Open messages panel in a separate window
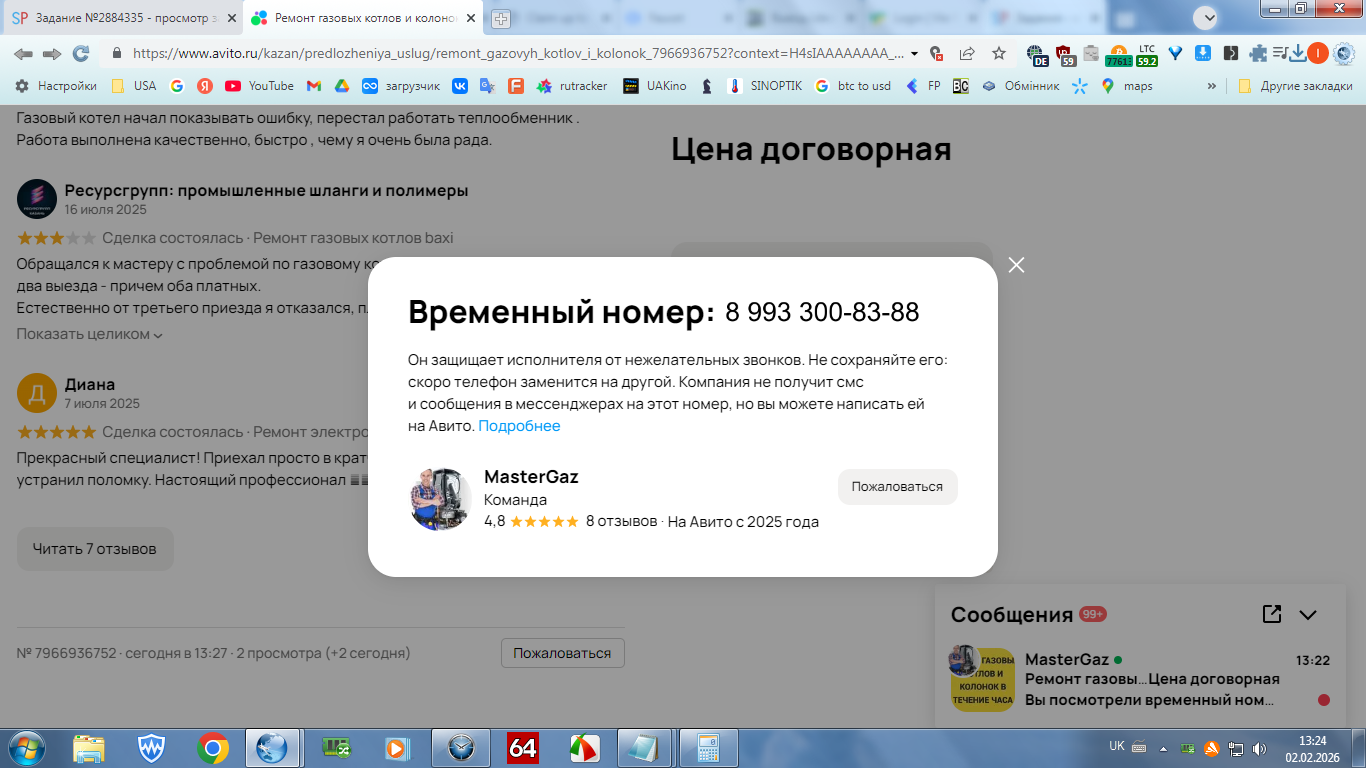The width and height of the screenshot is (1366, 768). [x=1272, y=614]
